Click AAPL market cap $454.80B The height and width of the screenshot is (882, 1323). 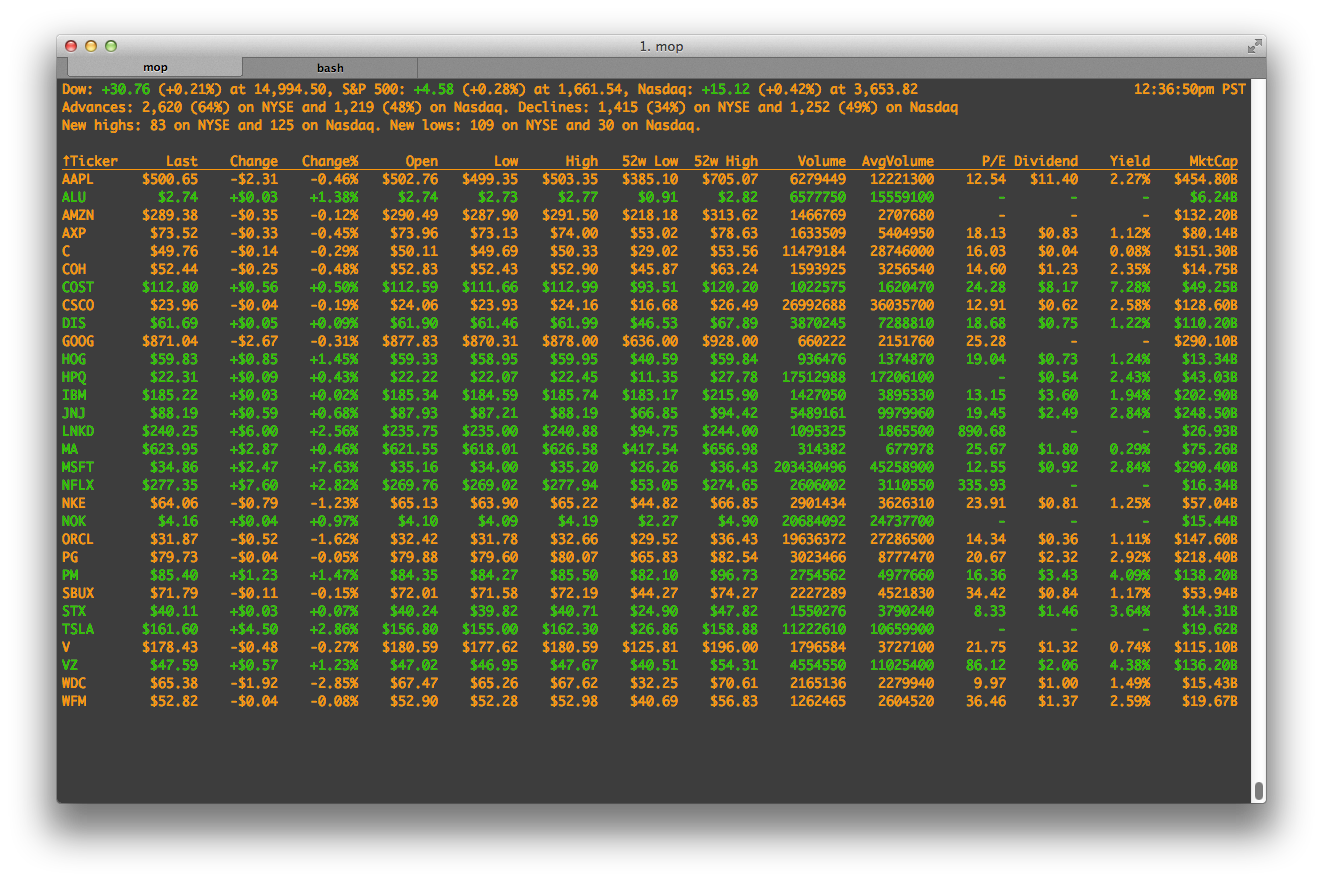click(1206, 179)
